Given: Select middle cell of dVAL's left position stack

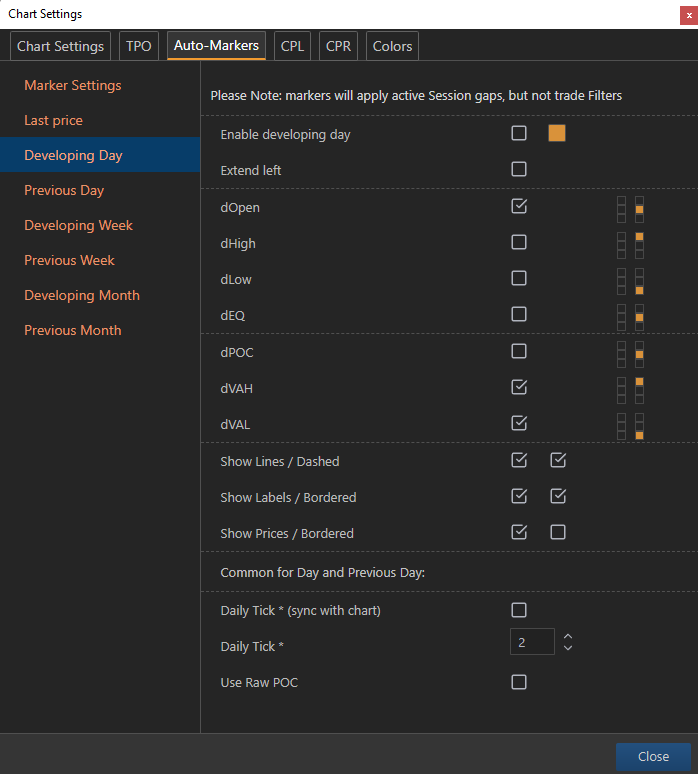Looking at the screenshot, I should point(621,426).
